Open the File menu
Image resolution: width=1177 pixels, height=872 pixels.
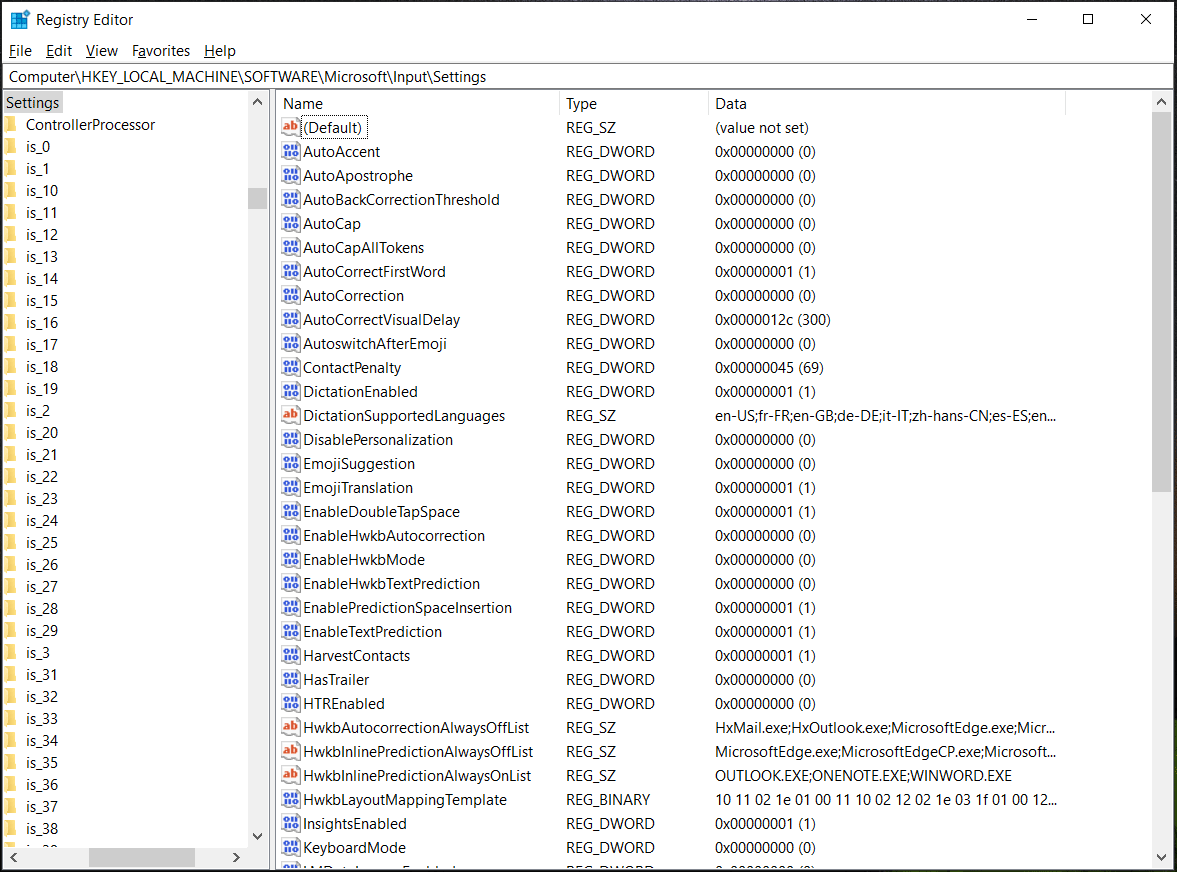20,51
